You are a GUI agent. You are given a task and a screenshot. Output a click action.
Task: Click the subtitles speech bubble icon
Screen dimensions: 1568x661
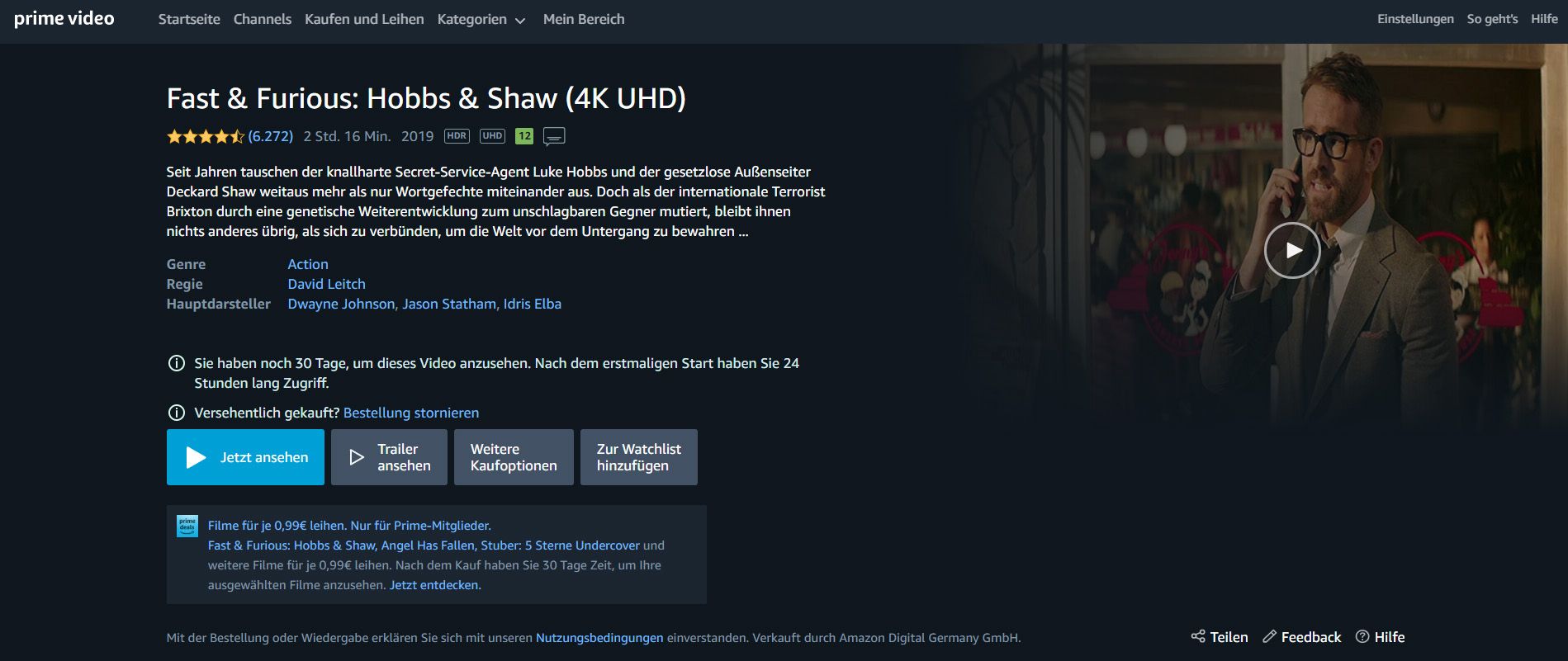click(x=554, y=136)
